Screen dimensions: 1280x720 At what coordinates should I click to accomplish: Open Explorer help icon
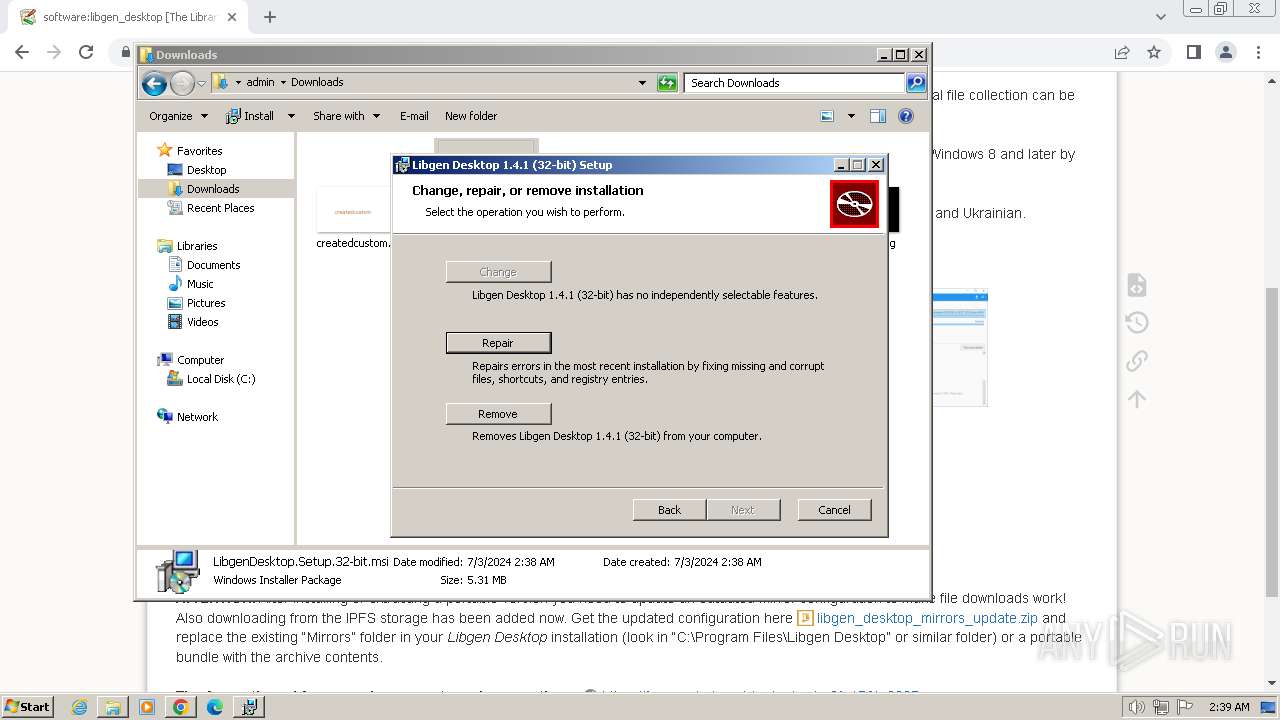[x=906, y=116]
